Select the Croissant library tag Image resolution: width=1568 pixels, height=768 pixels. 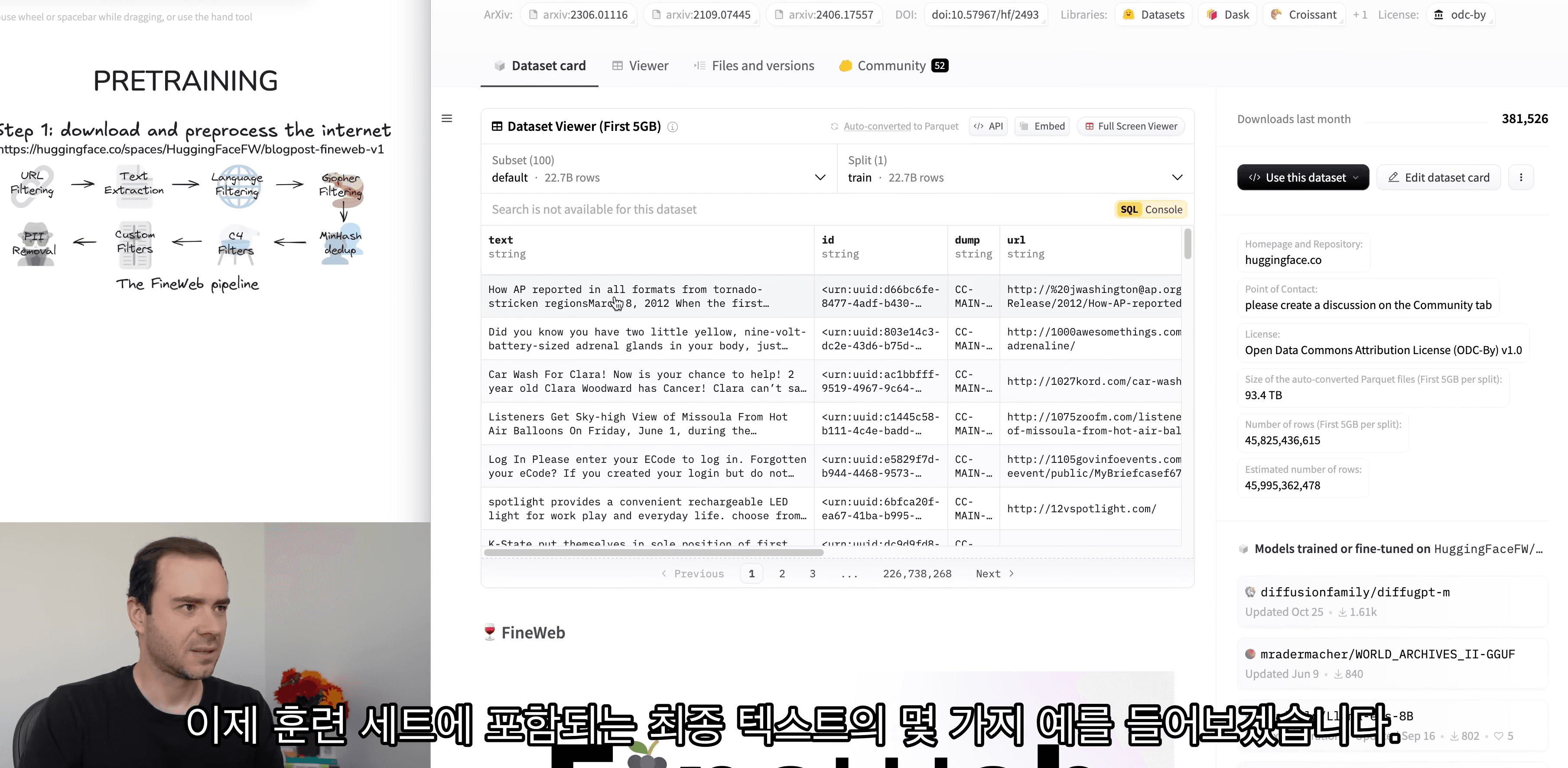click(1304, 15)
